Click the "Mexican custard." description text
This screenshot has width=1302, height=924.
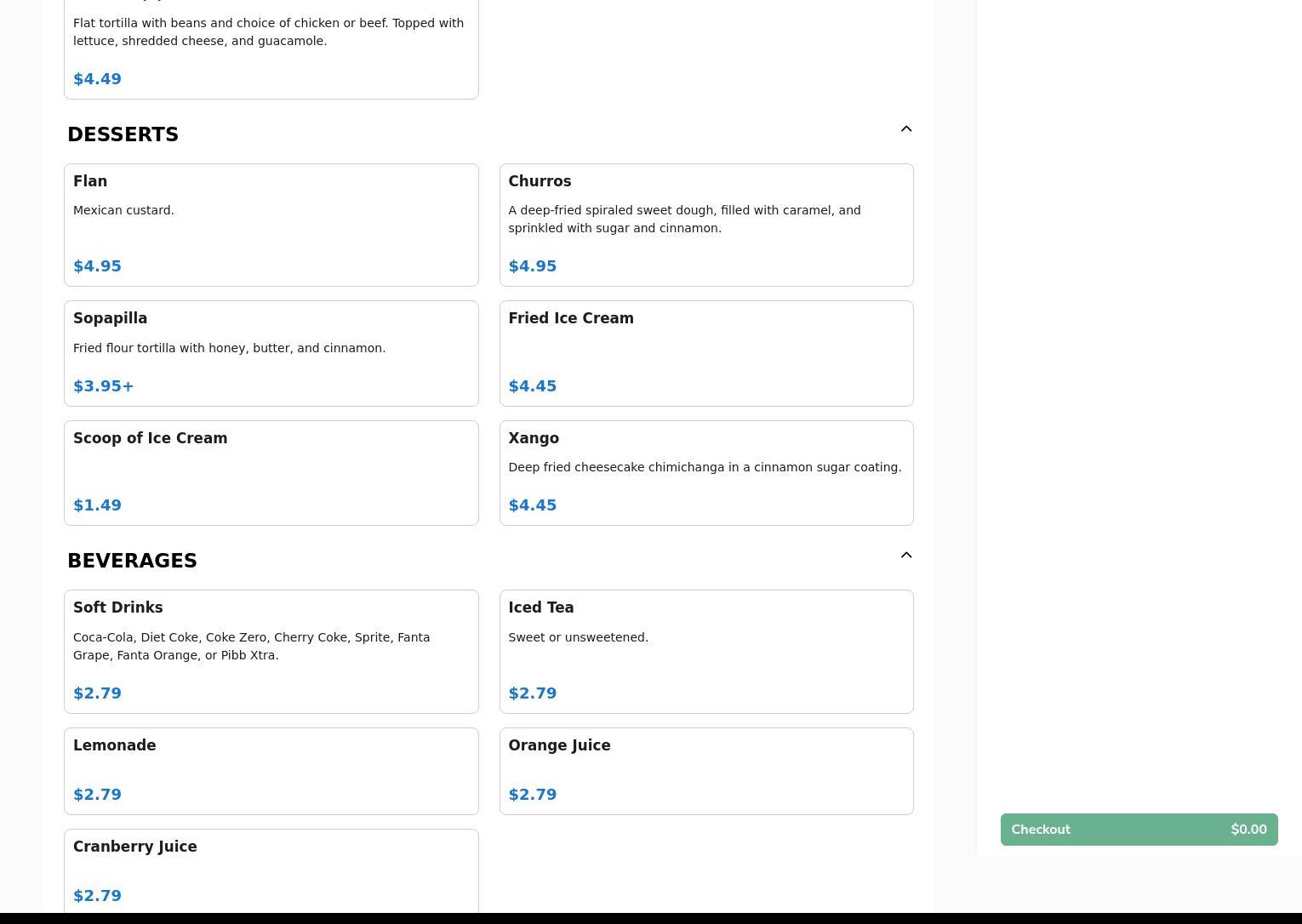tap(123, 210)
